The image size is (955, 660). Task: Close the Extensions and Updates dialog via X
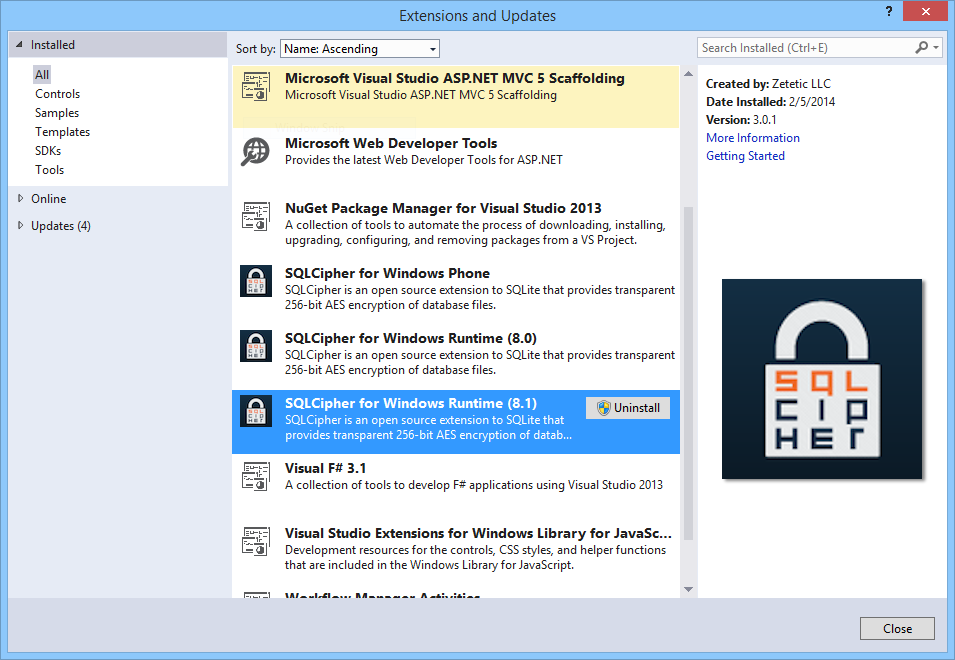[925, 12]
